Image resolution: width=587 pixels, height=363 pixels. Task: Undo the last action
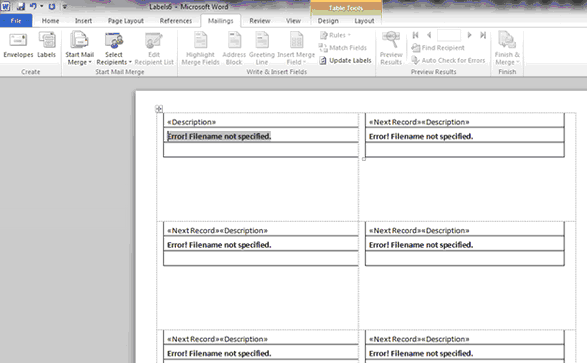click(33, 6)
